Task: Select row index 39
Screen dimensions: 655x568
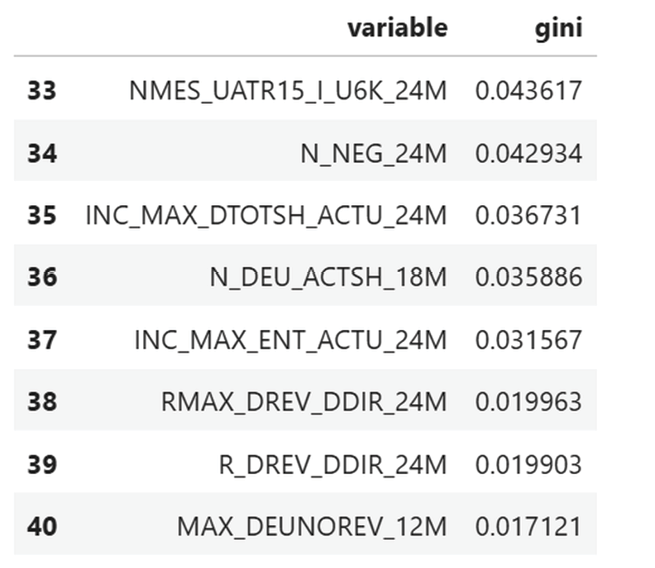Action: pos(42,464)
